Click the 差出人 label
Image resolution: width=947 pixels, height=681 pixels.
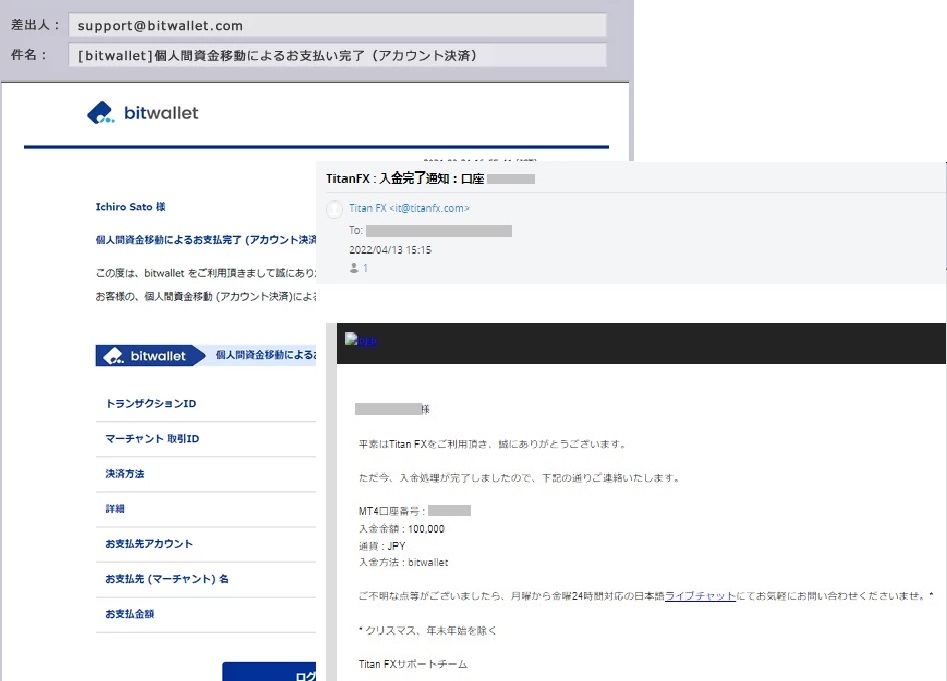(x=36, y=25)
